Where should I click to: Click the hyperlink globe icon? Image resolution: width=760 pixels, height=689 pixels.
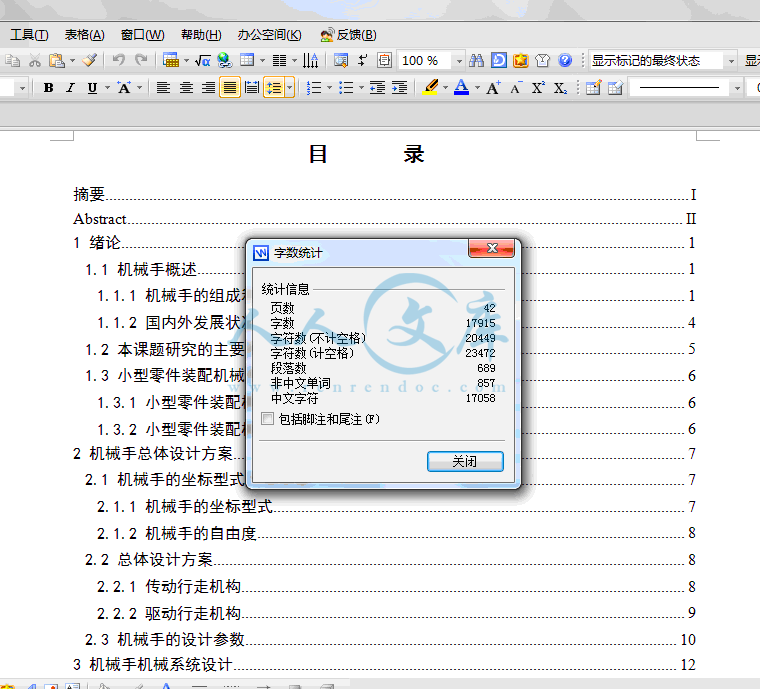coord(224,61)
